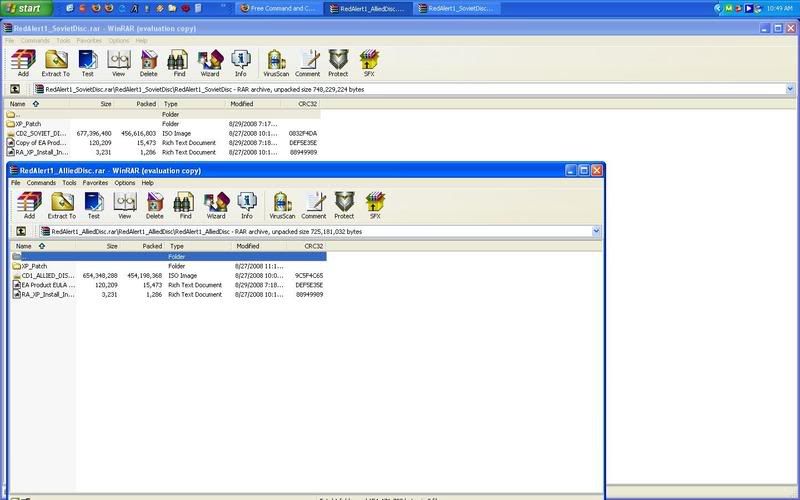Image resolution: width=800 pixels, height=500 pixels.
Task: Run Test in SovietDisc window toolbar
Action: [x=88, y=63]
